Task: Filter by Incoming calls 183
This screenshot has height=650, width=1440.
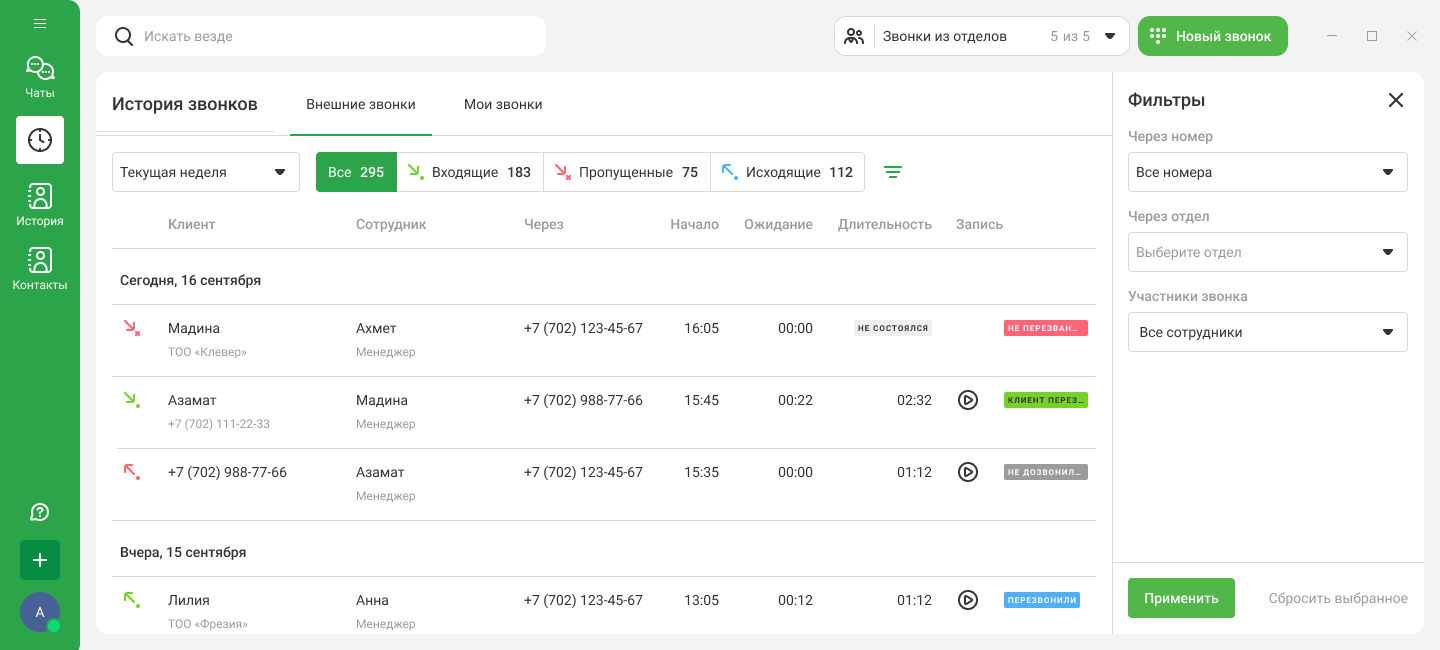Action: tap(470, 172)
